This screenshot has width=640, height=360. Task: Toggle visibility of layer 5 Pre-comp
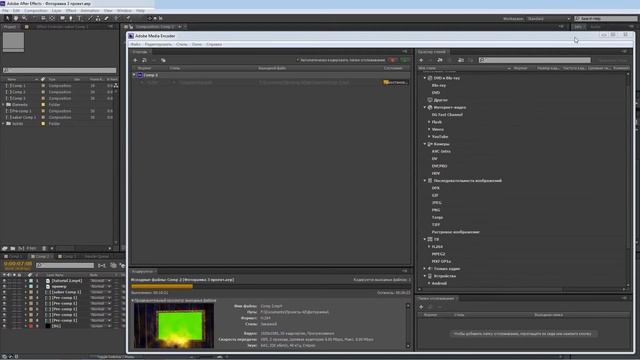click(4, 304)
